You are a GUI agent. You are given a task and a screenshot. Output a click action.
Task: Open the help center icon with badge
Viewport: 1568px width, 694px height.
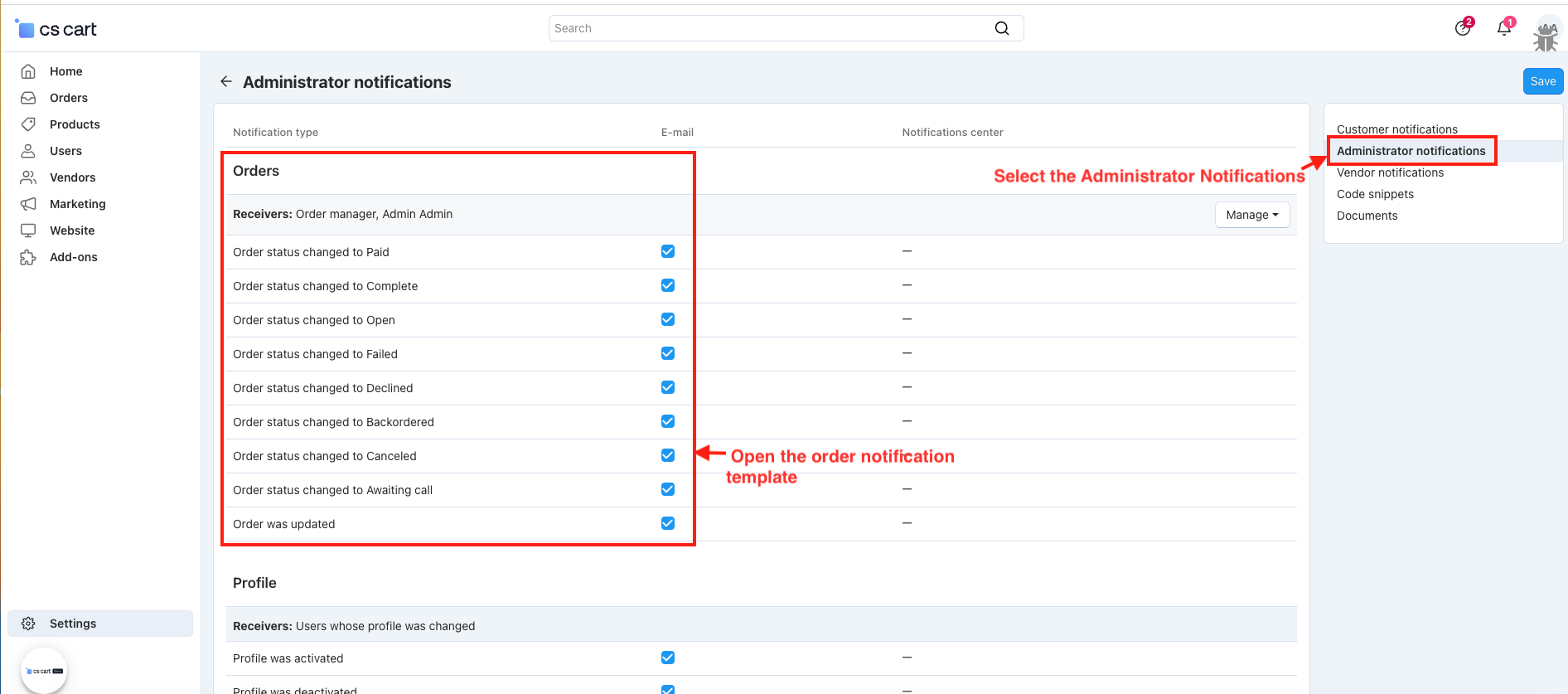click(x=1463, y=28)
